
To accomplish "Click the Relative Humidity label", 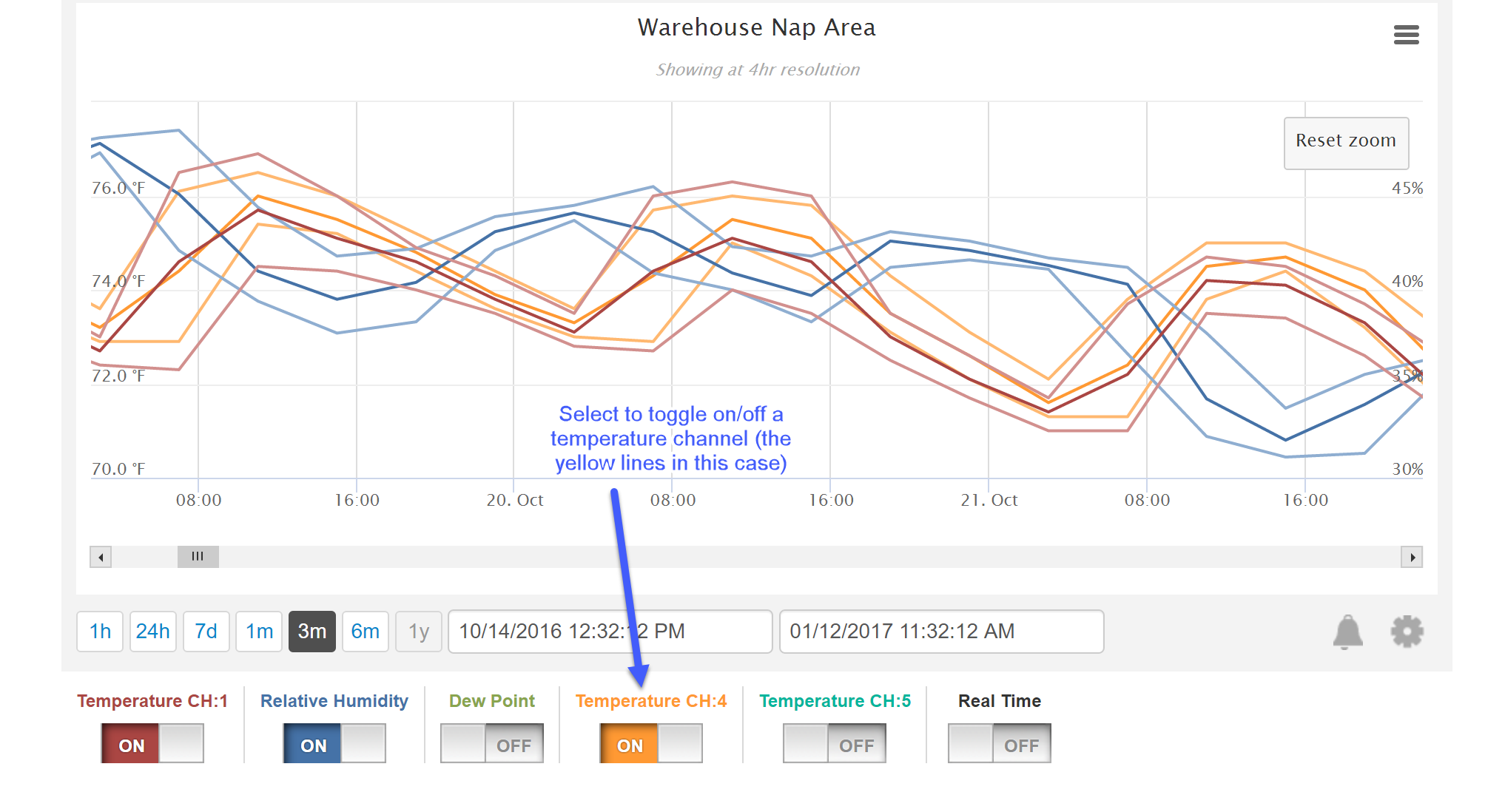I will tap(334, 701).
